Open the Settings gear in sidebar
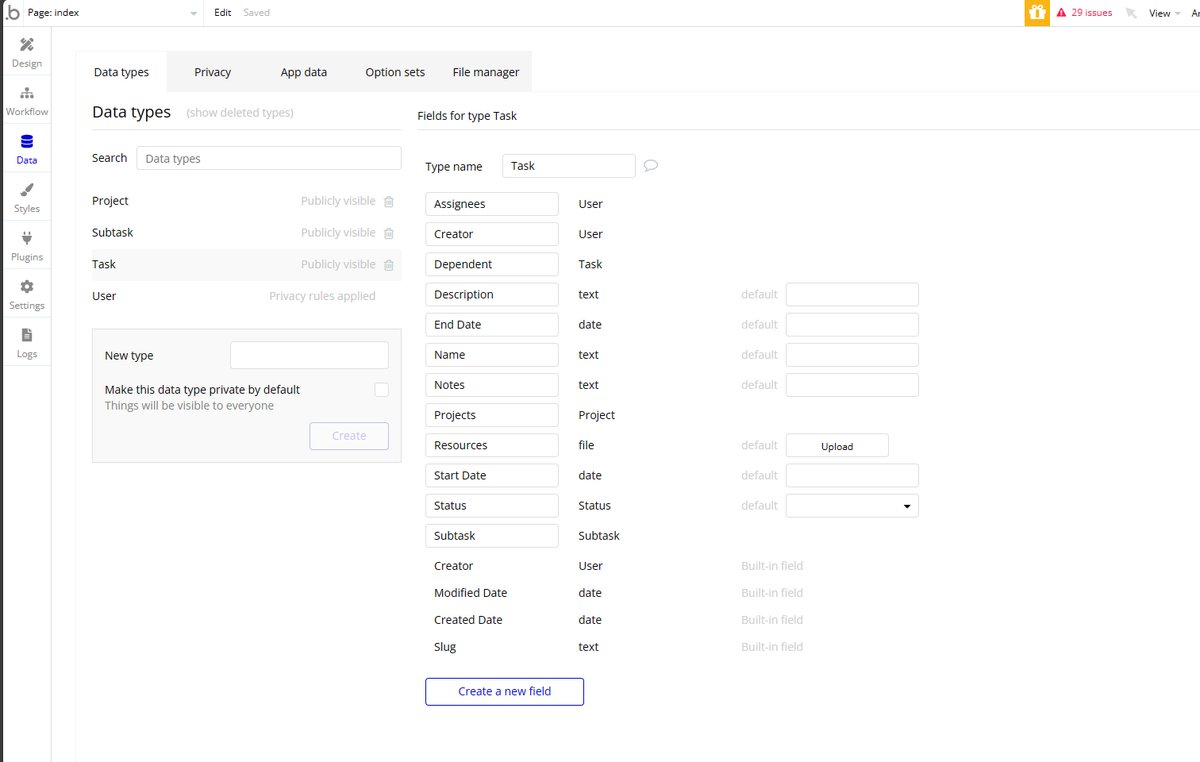 27,287
